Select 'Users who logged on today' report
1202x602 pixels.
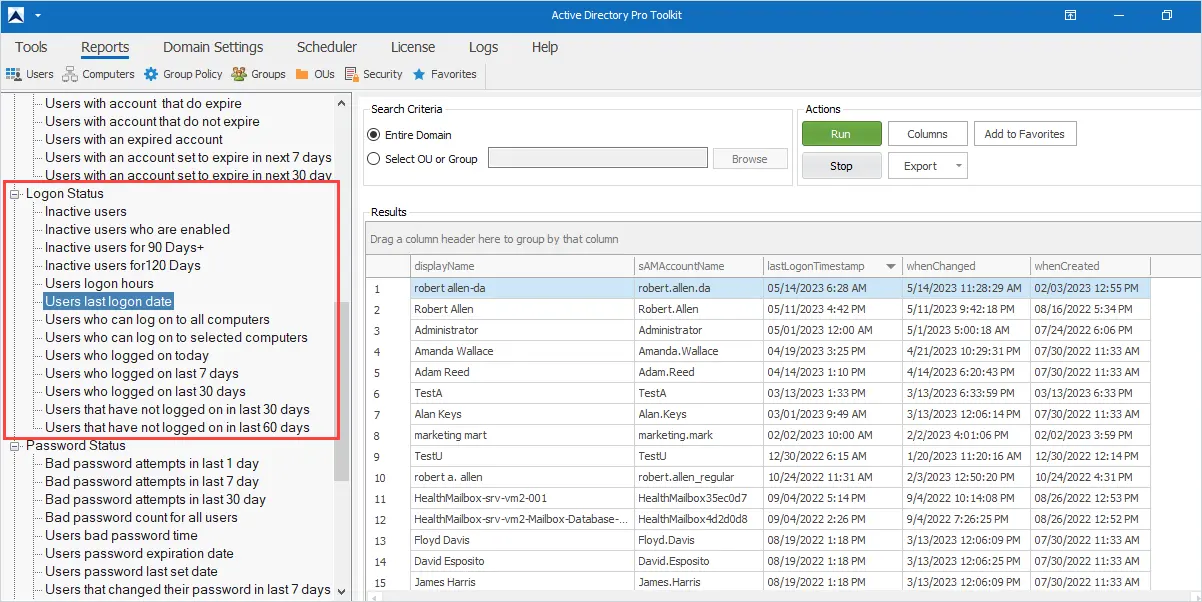coord(127,355)
